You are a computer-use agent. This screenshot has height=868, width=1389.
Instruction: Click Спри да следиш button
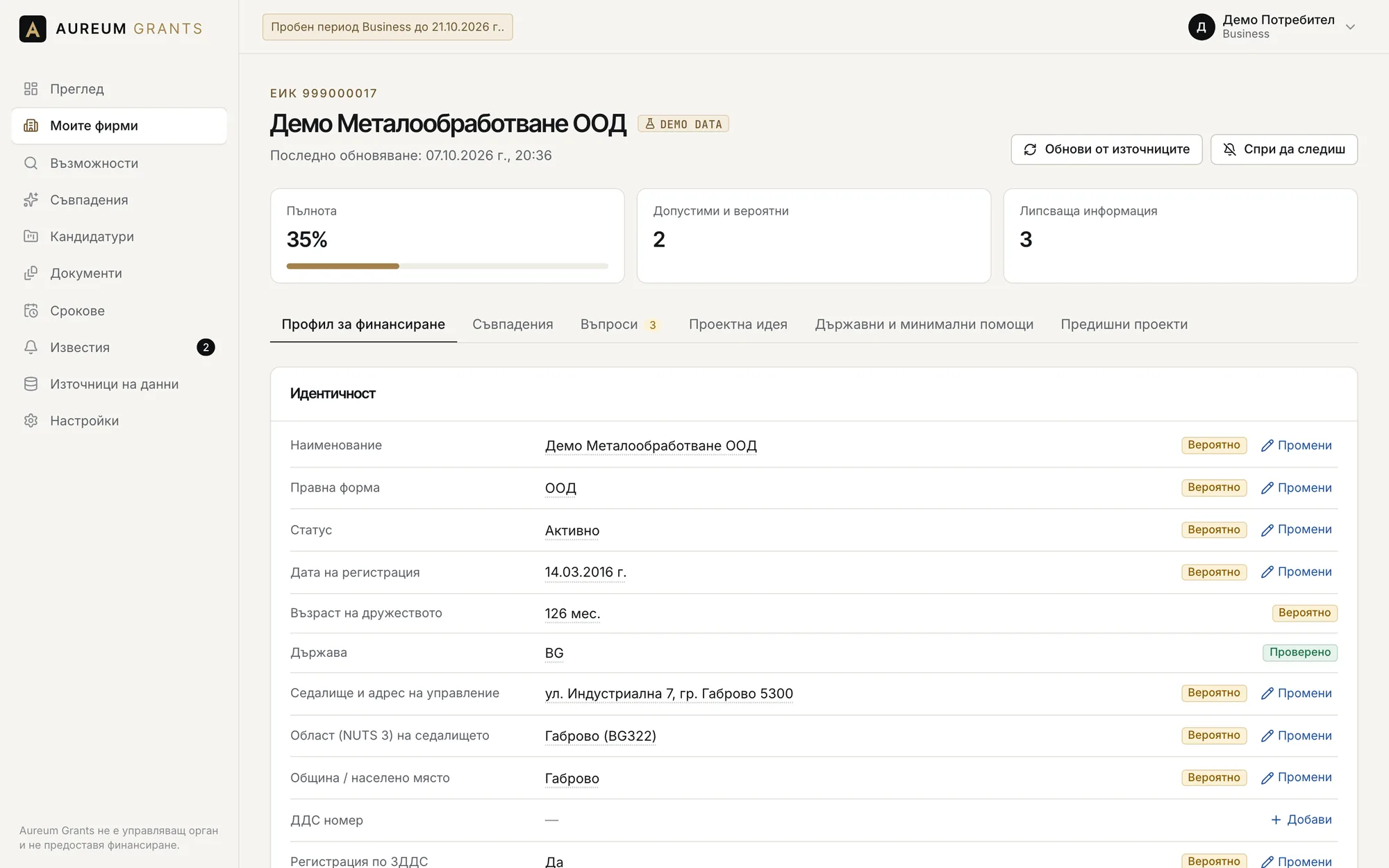click(x=1283, y=149)
